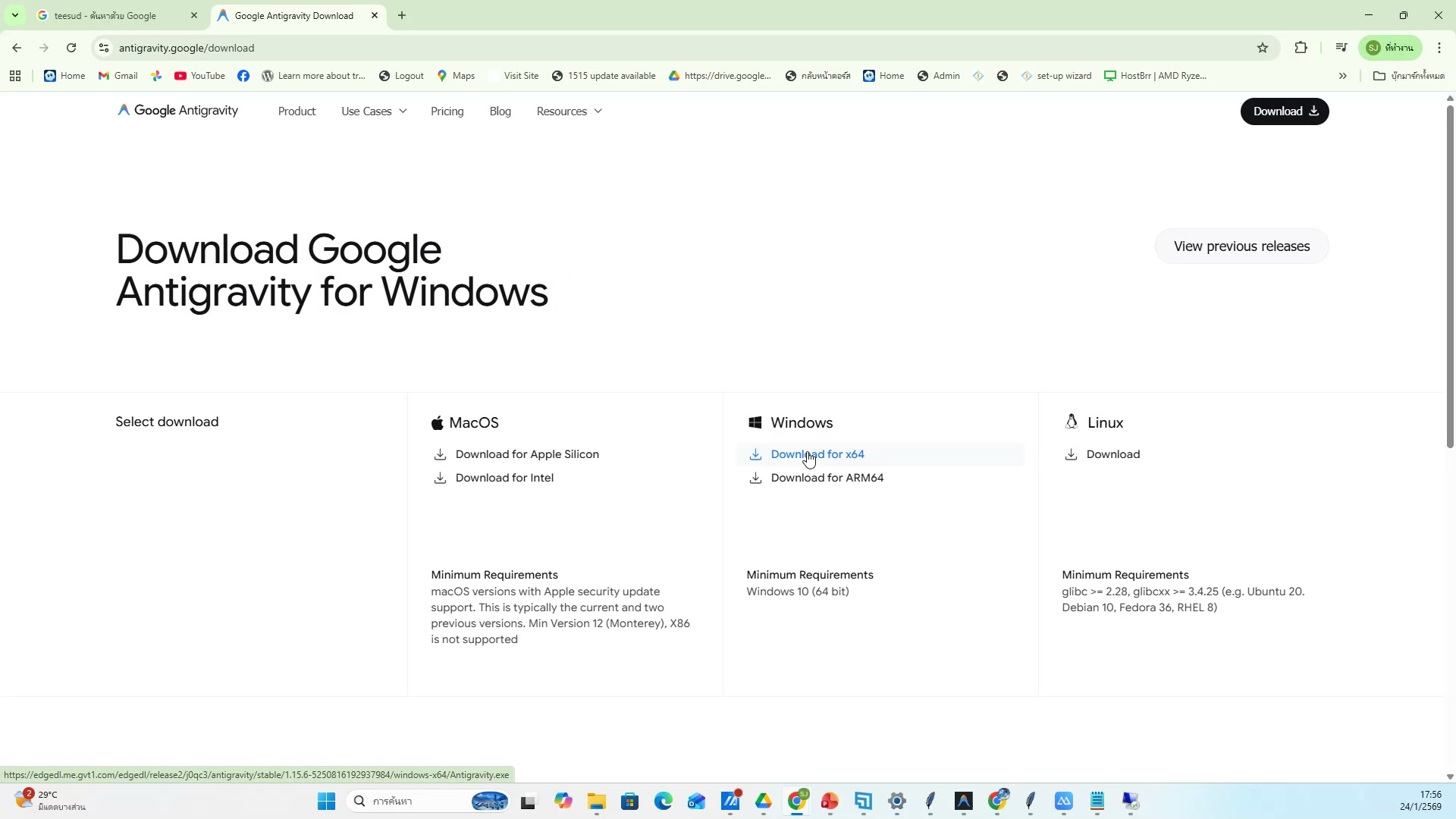
Task: Reload the page with refresh icon
Action: pos(71,48)
